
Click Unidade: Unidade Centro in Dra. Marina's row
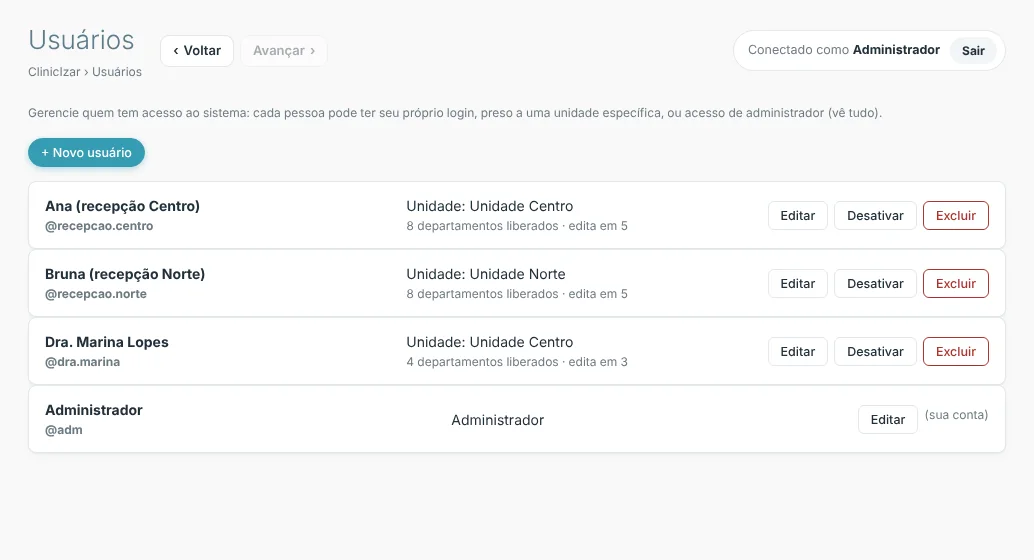pyautogui.click(x=489, y=342)
